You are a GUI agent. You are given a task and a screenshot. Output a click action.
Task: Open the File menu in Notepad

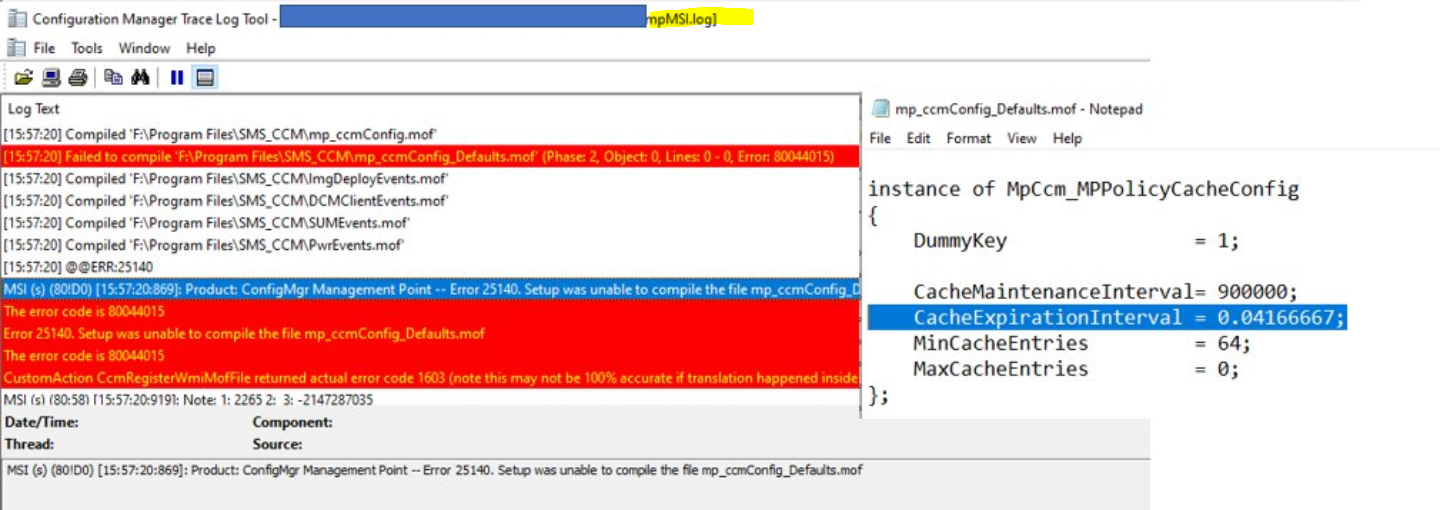[880, 138]
